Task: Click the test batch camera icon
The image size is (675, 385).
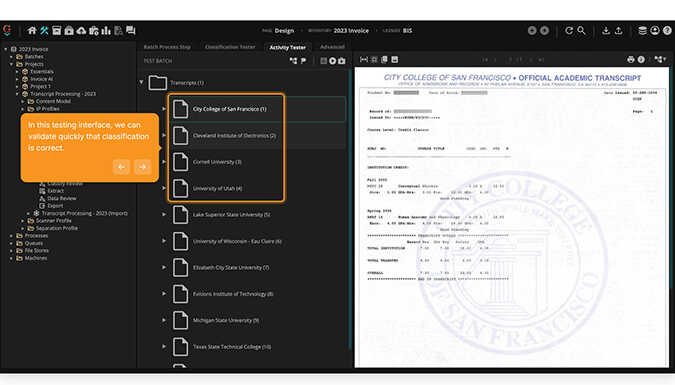Action: [341, 61]
